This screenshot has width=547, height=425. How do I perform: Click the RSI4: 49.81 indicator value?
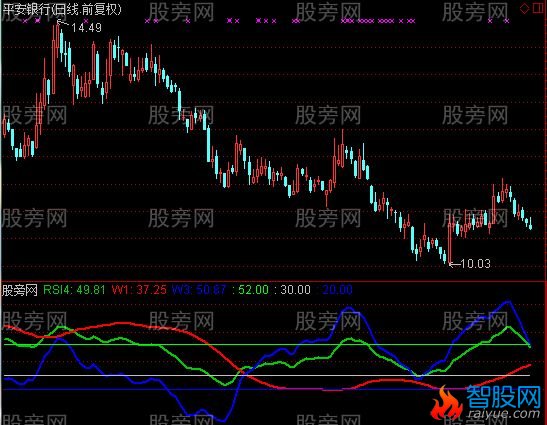coord(74,290)
